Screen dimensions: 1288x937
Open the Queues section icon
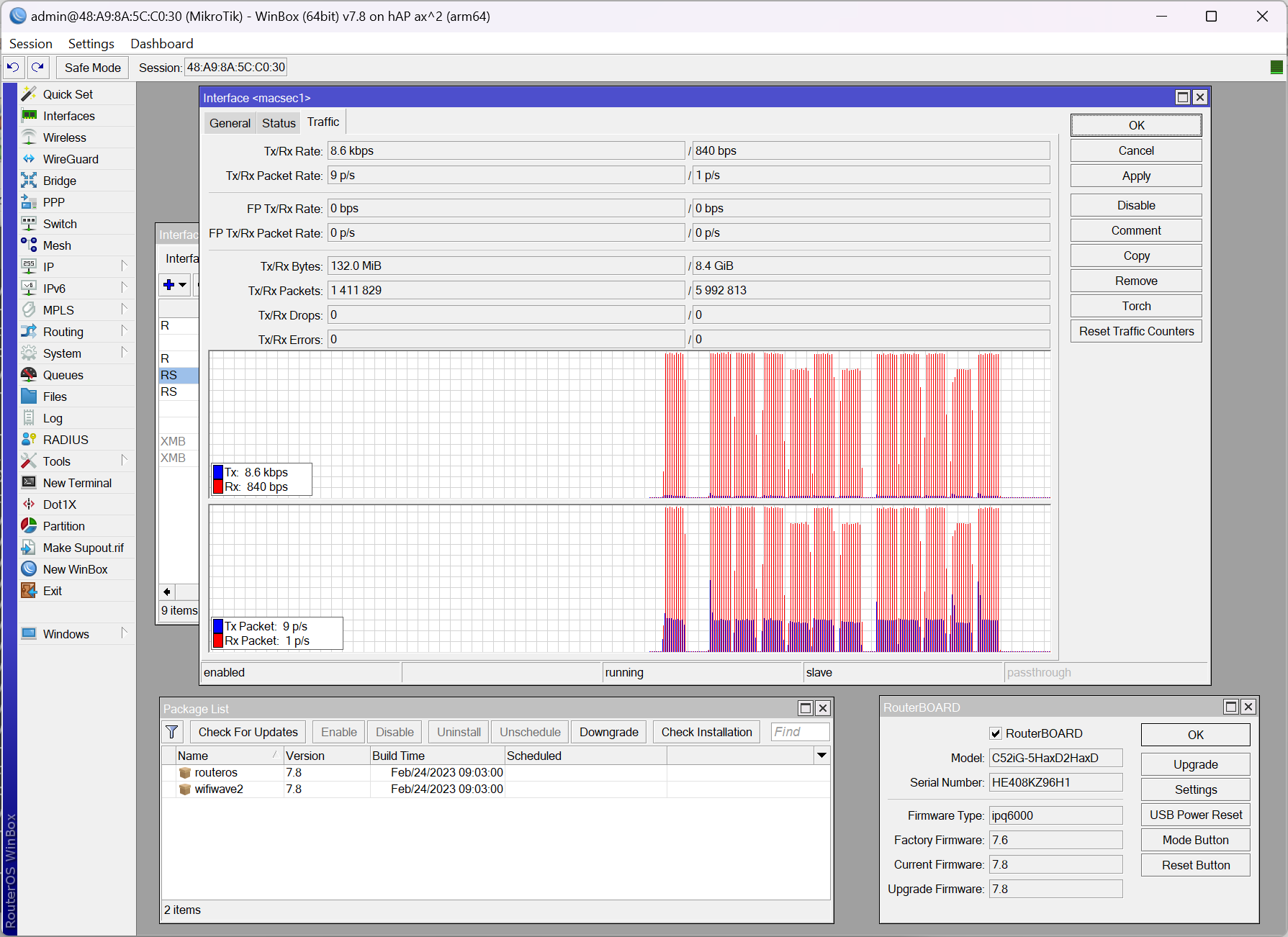coord(29,375)
